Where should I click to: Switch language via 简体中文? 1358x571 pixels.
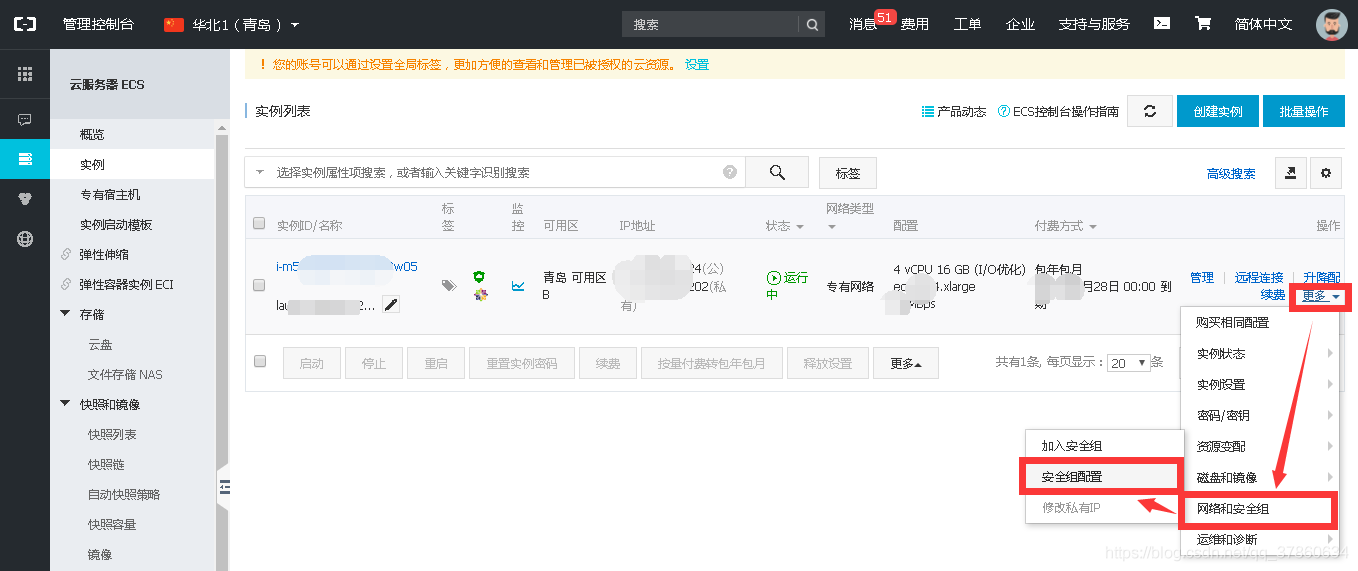(x=1263, y=24)
